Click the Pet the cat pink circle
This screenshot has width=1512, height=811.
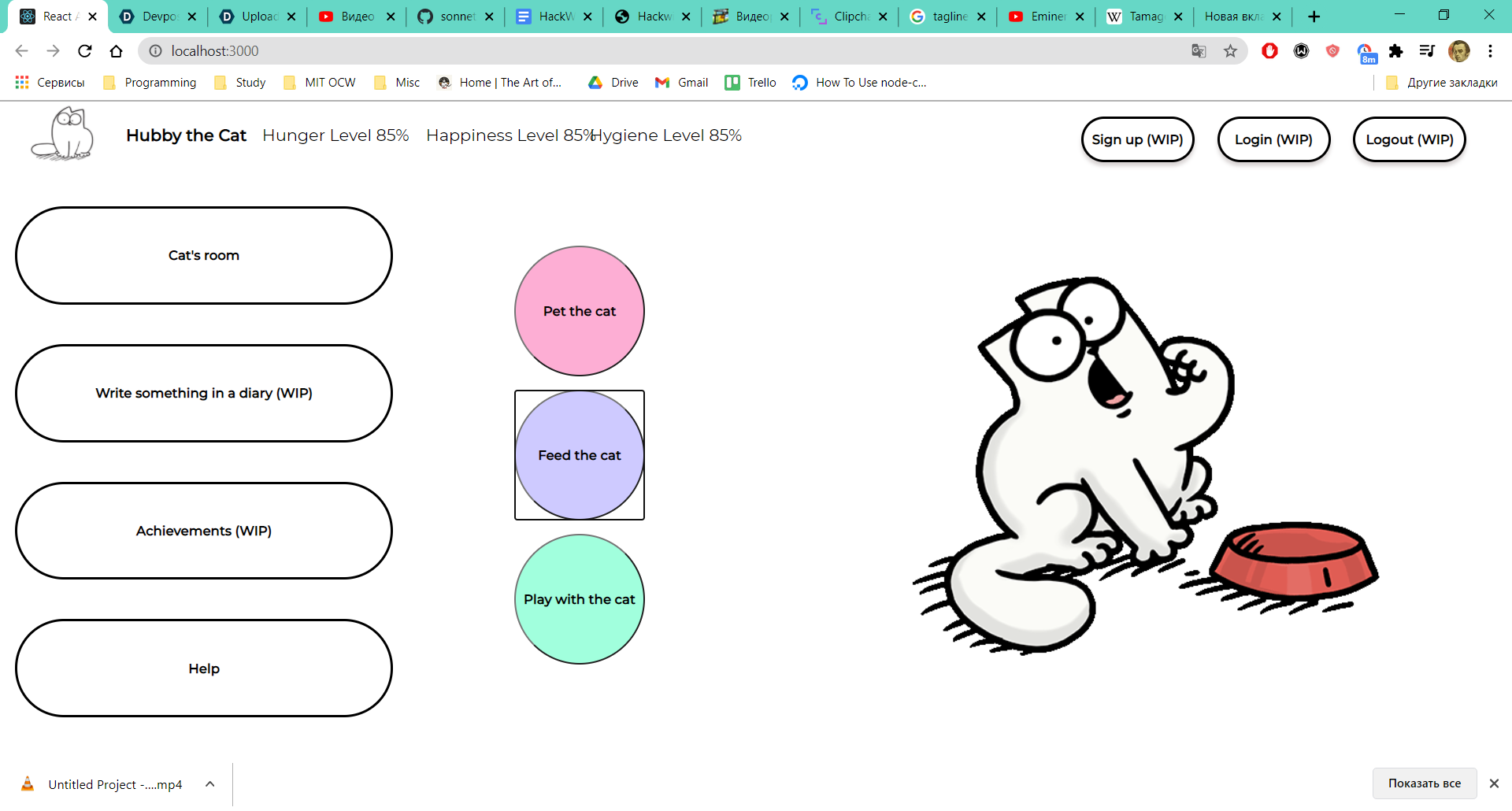pyautogui.click(x=580, y=311)
